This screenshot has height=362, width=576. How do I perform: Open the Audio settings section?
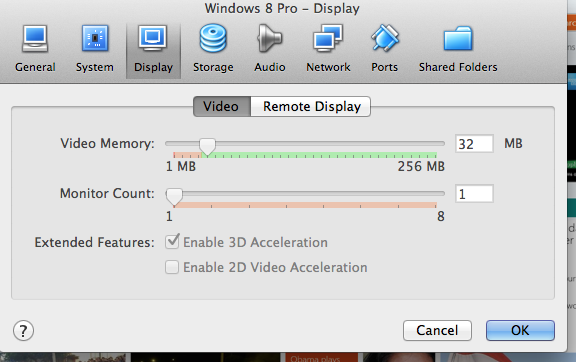click(270, 49)
